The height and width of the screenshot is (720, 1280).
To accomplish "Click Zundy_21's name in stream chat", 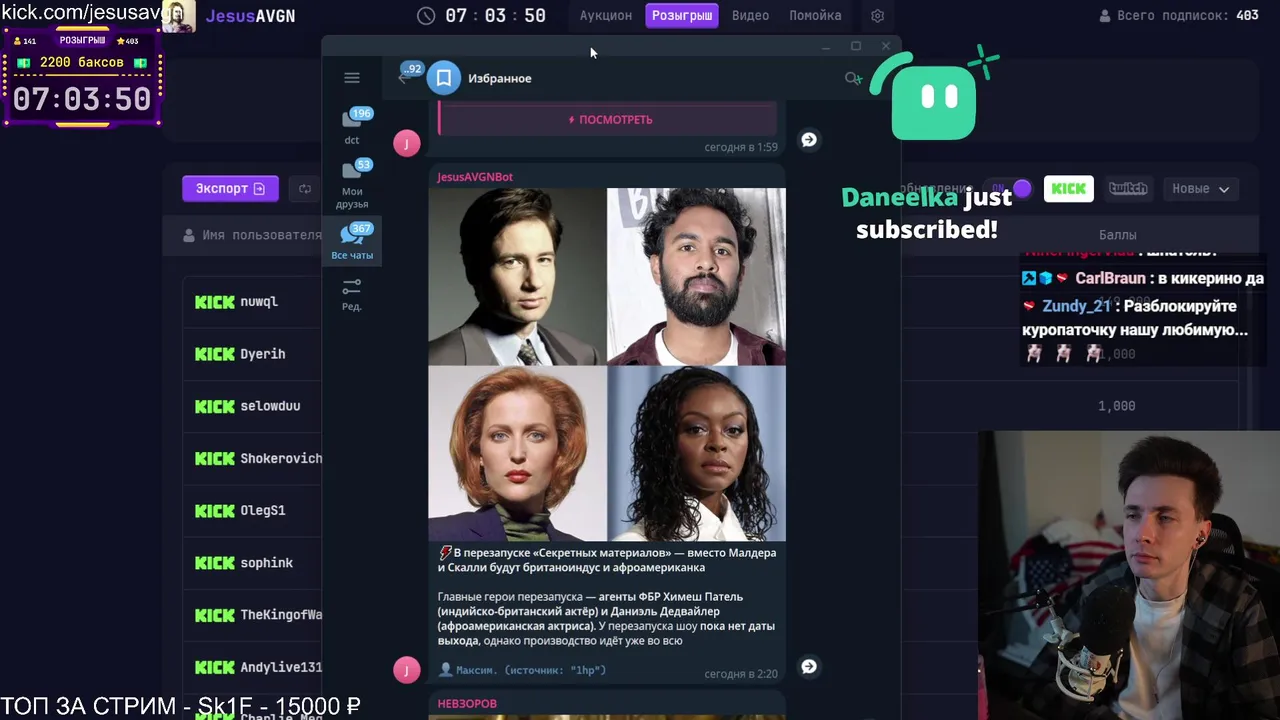I will (1076, 306).
